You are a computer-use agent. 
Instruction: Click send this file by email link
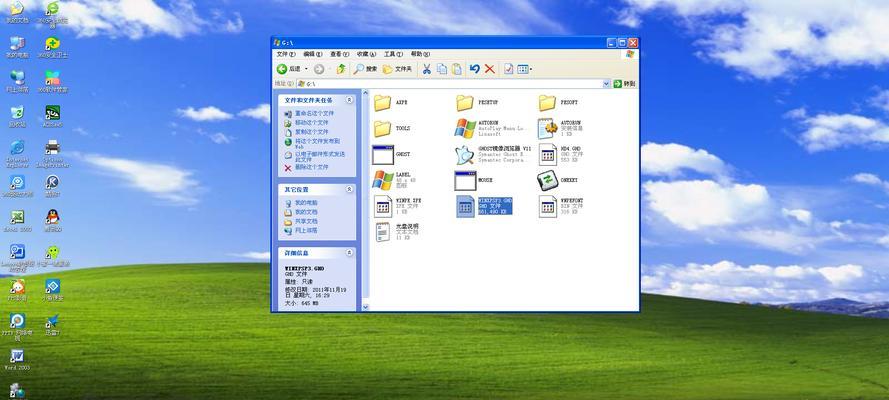319,156
